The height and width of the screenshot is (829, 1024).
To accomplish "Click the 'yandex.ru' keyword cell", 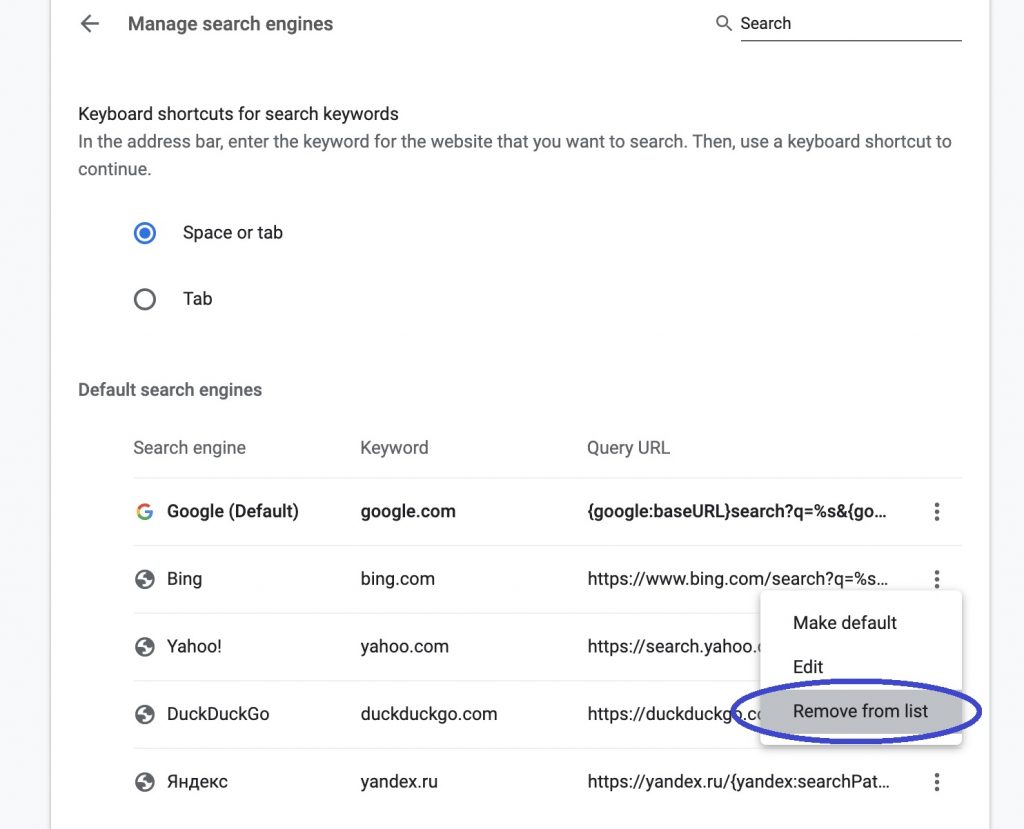I will click(x=399, y=782).
